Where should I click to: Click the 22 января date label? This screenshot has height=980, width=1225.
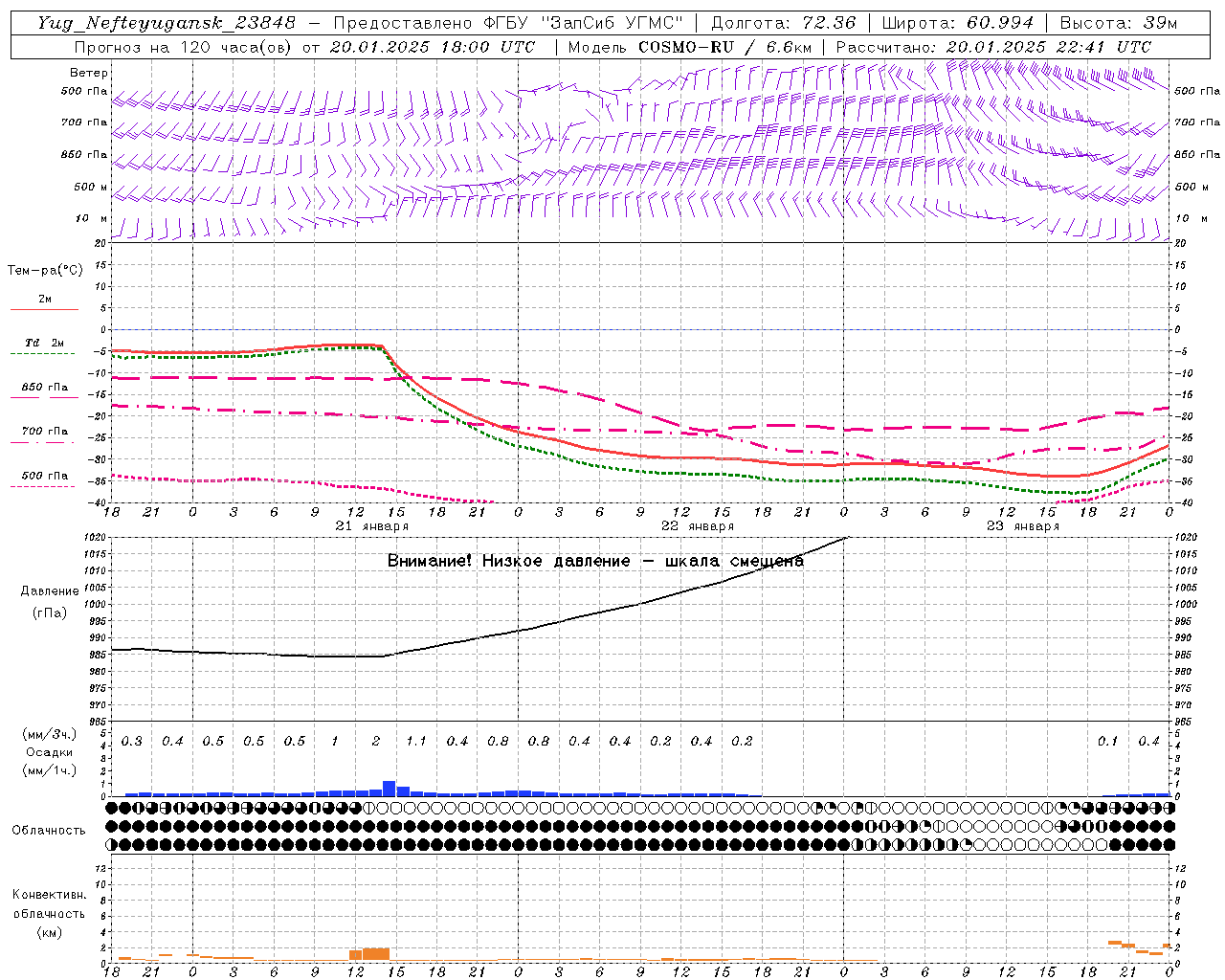(x=698, y=526)
